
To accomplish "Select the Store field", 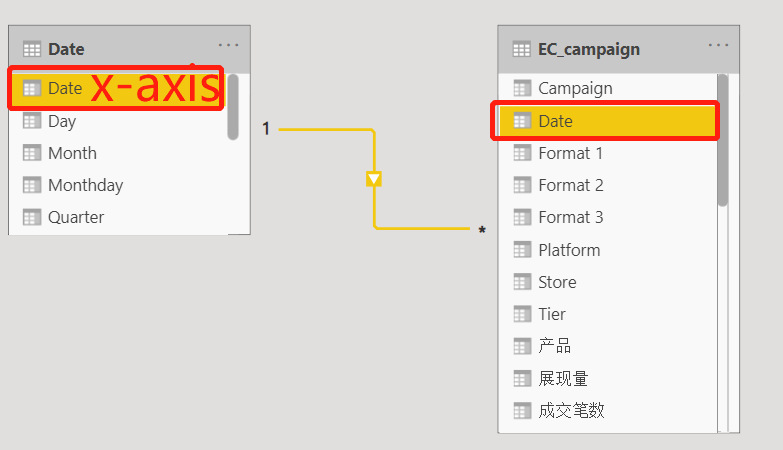I will tap(607, 282).
